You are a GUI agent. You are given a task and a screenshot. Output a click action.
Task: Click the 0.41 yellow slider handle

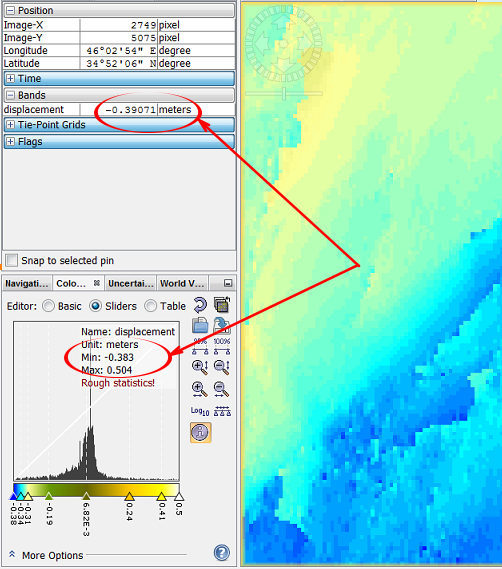(161, 496)
